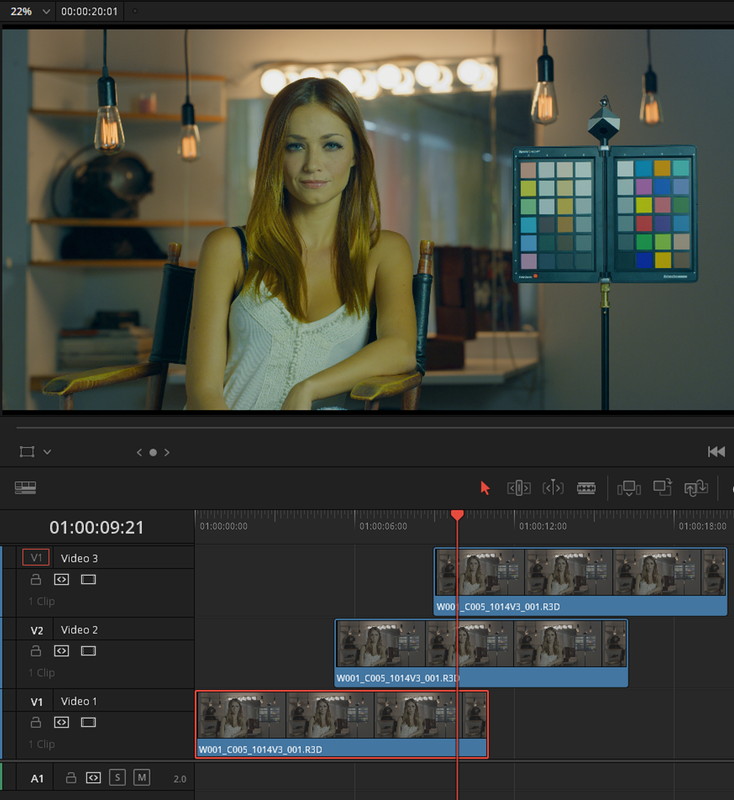Screen dimensions: 734x800
Task: Select the Blade Edit Mode tool
Action: pyautogui.click(x=586, y=488)
